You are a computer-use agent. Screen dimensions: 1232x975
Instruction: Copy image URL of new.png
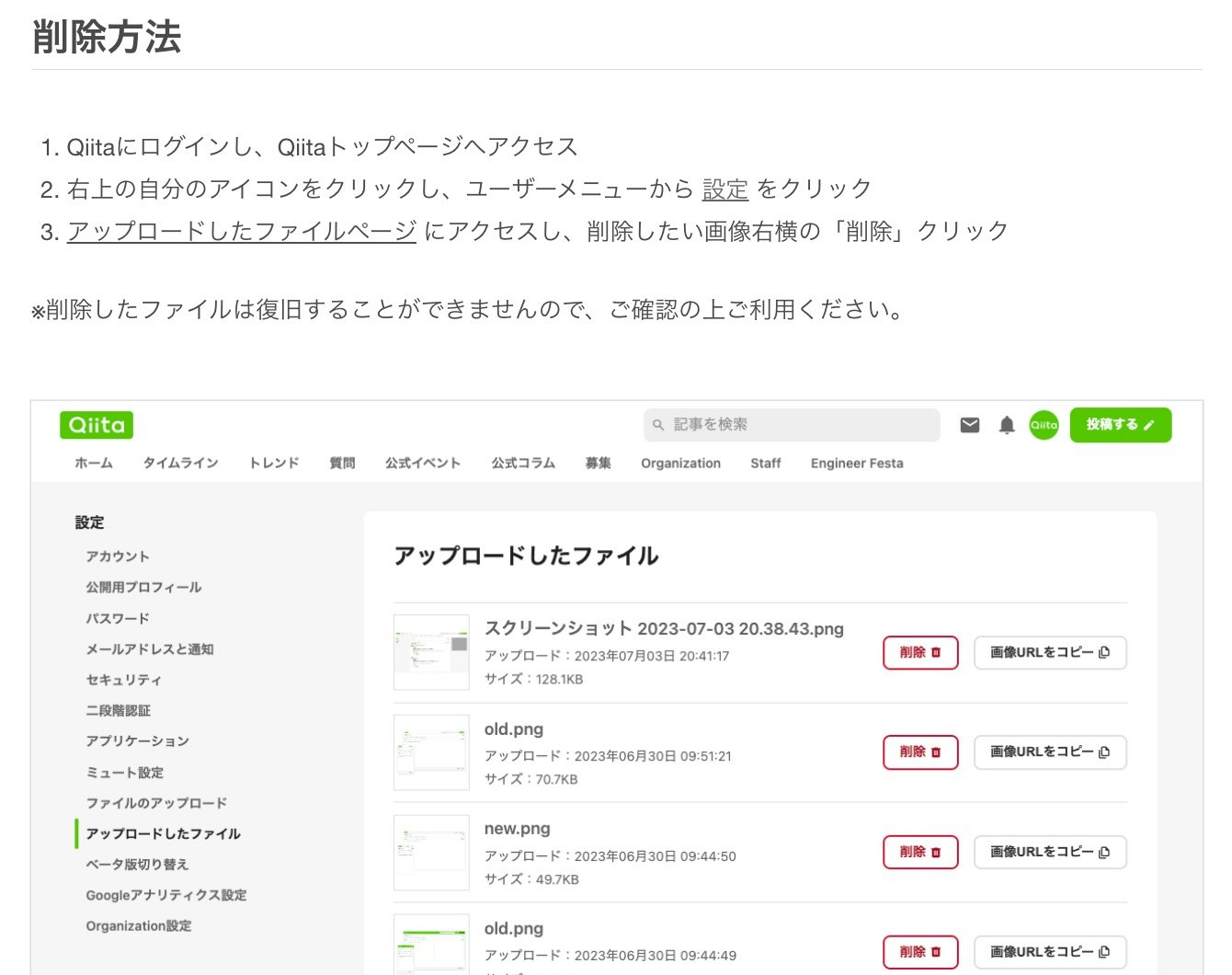(x=1050, y=853)
